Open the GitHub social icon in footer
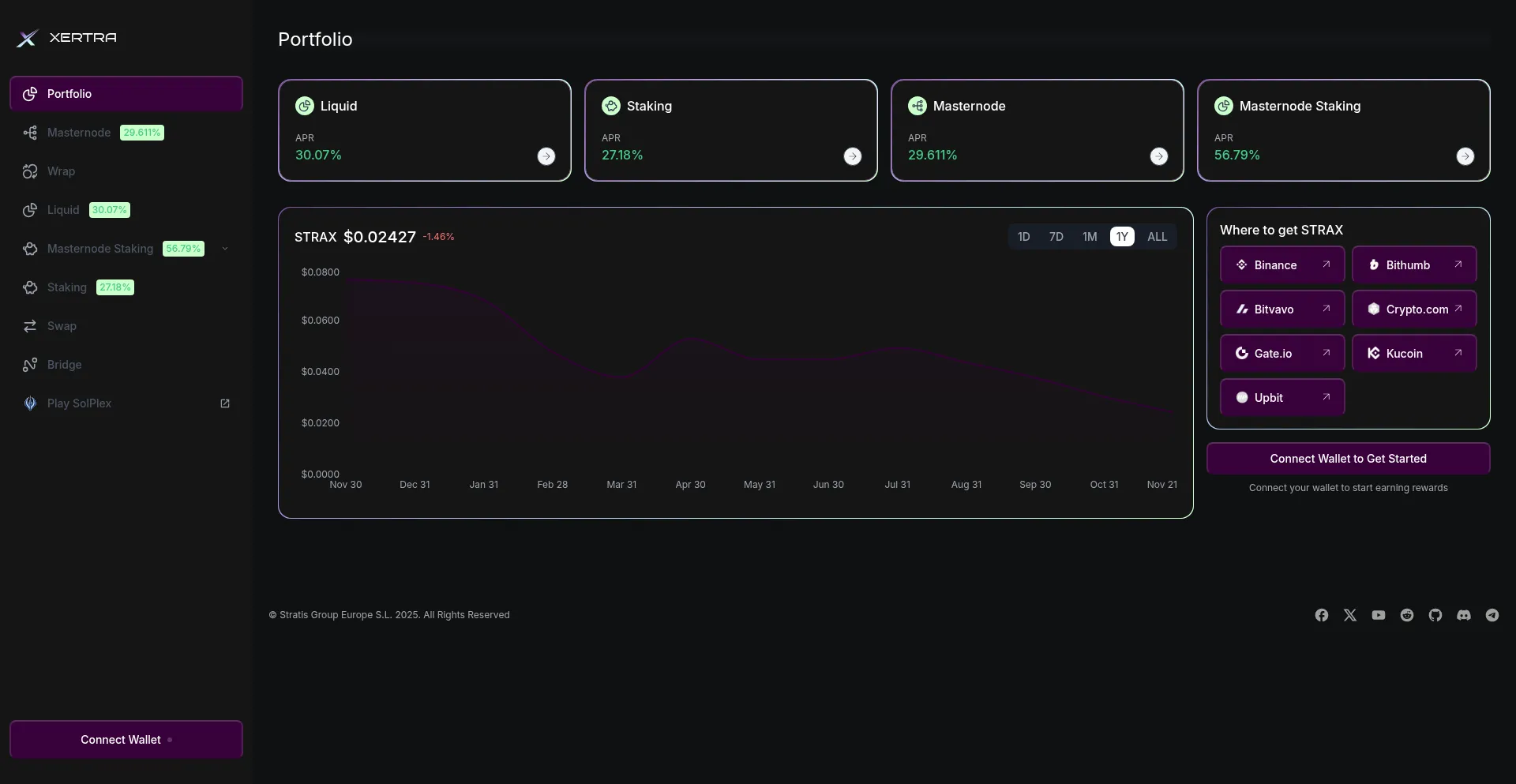The image size is (1516, 784). tap(1435, 615)
